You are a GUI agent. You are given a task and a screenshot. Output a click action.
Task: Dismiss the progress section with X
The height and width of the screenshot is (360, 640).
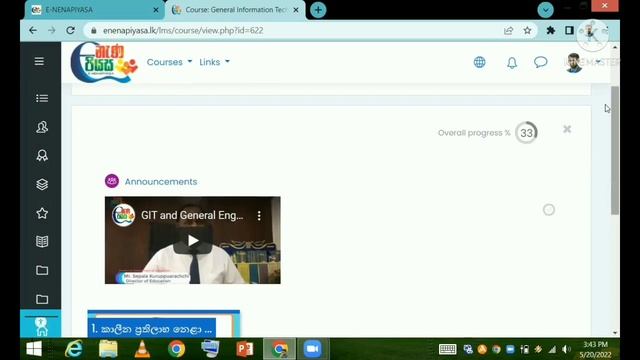567,129
